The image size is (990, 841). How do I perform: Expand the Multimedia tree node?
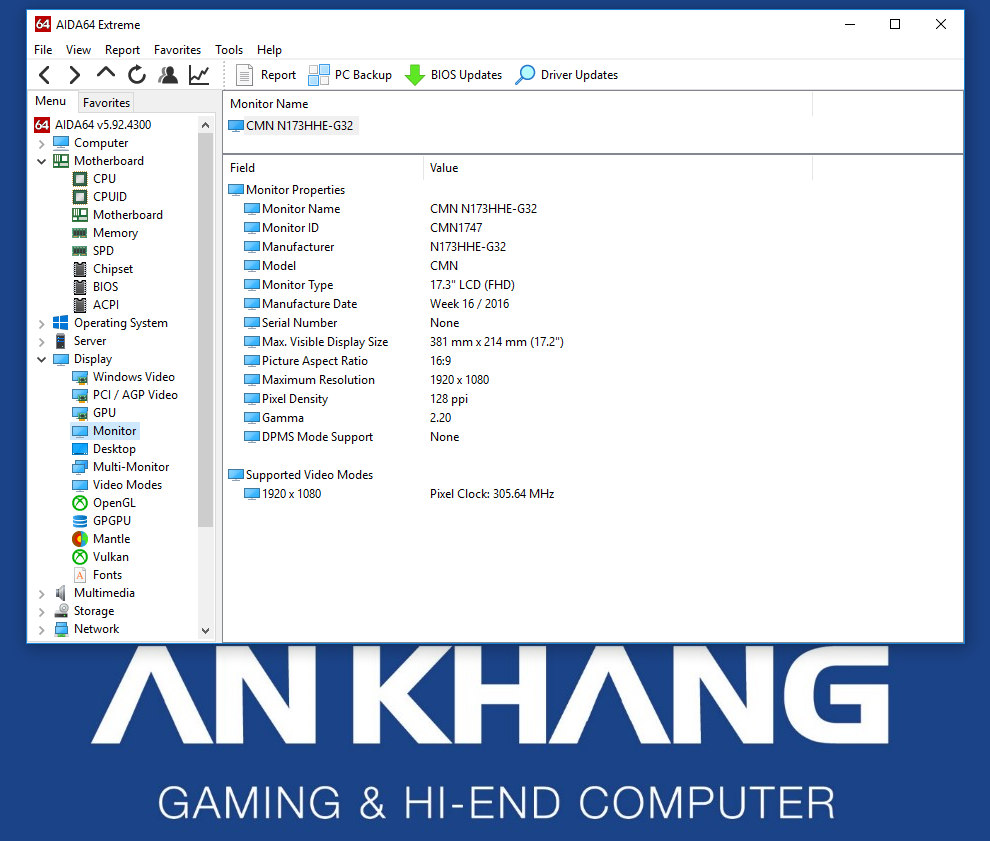[42, 593]
